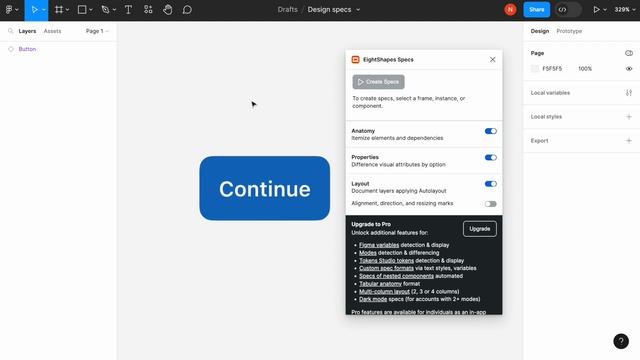
Task: Open the Pen tool dropdown arrow
Action: pyautogui.click(x=114, y=10)
